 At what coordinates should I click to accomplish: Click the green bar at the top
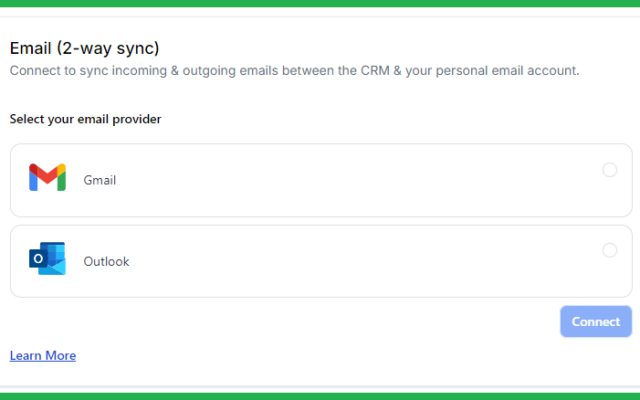(x=320, y=3)
